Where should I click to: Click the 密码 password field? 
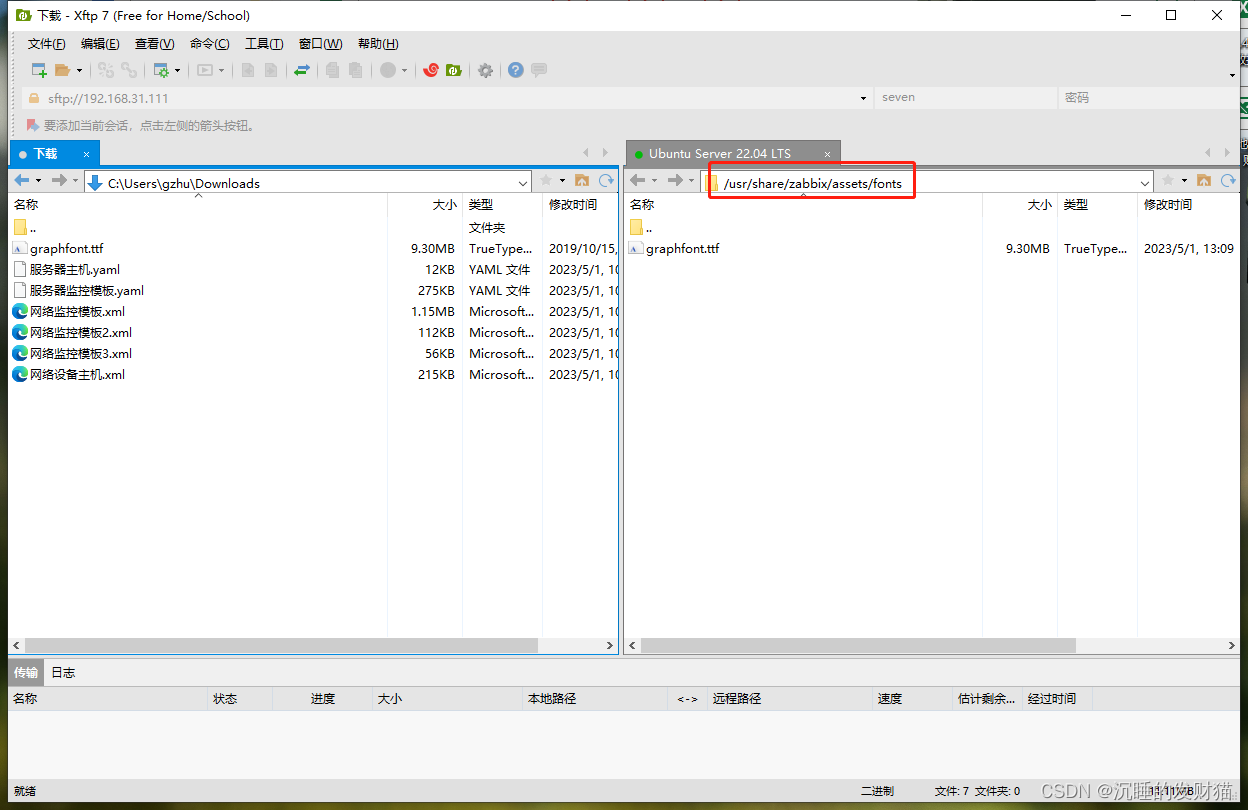click(x=1148, y=98)
